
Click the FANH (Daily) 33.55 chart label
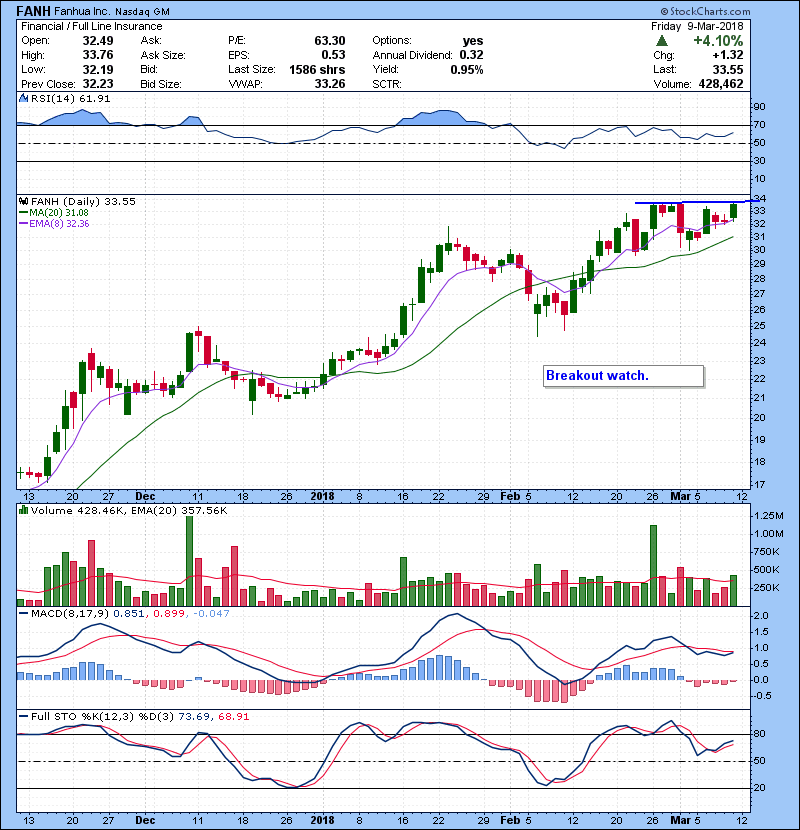point(83,201)
